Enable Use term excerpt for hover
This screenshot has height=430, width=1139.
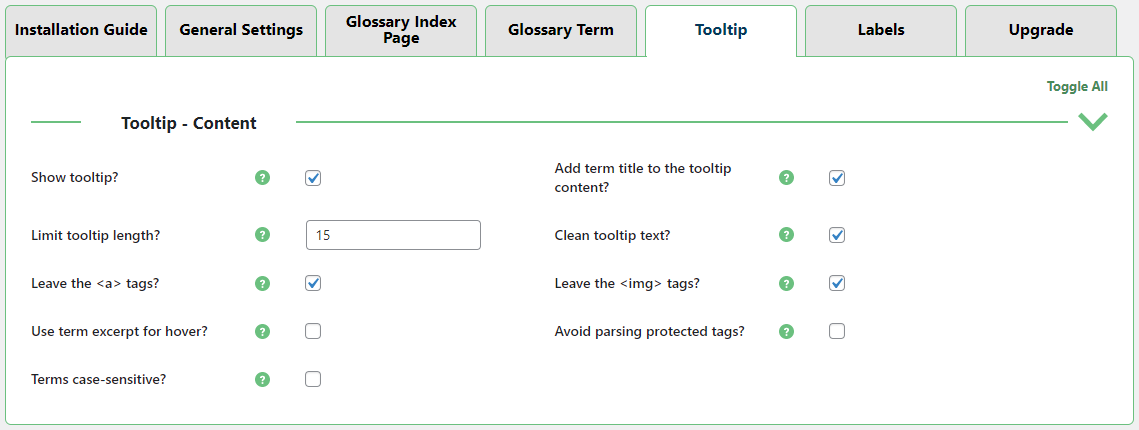click(313, 331)
